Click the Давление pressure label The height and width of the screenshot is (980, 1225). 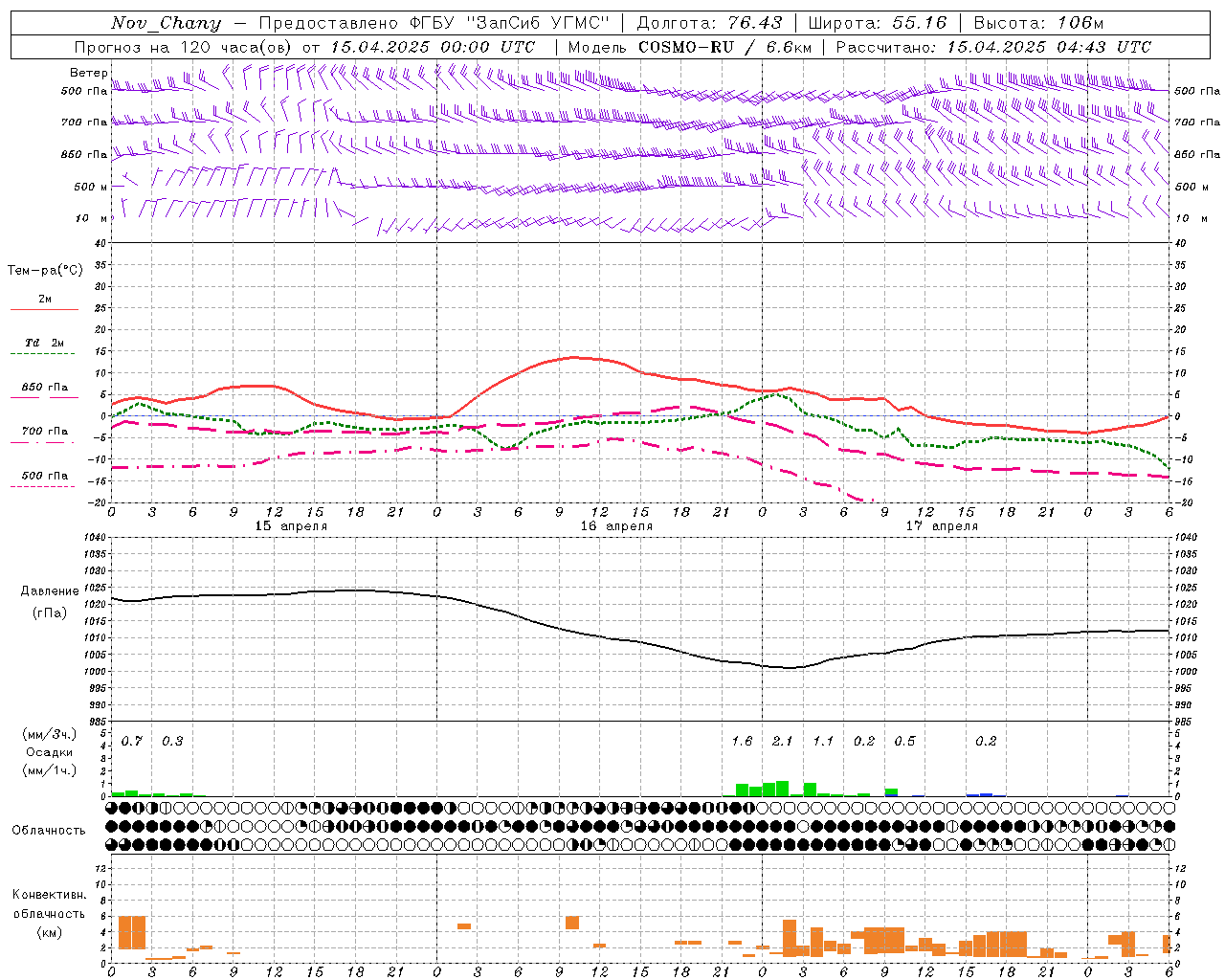click(x=50, y=591)
